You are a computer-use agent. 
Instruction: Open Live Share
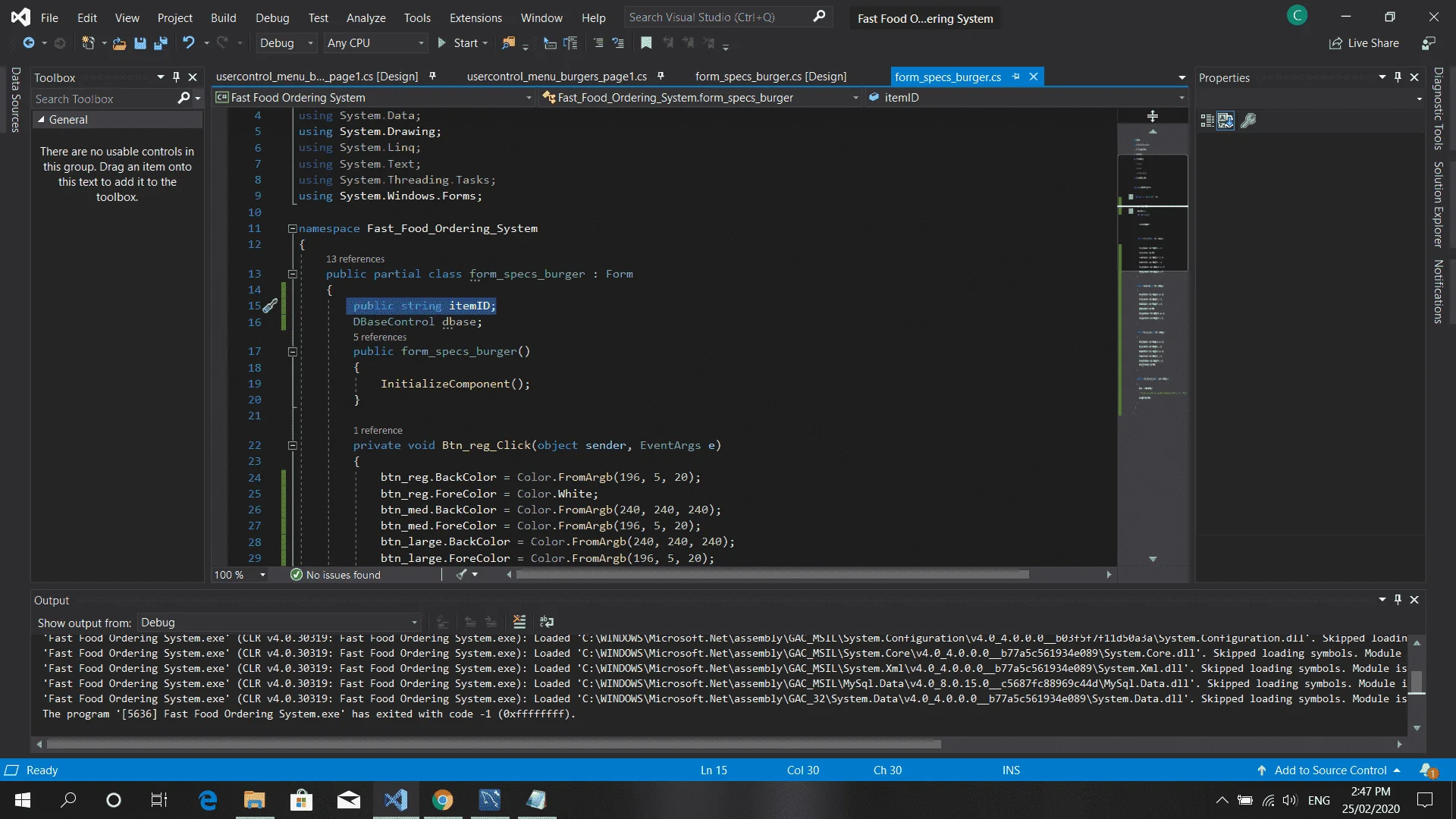click(1363, 43)
